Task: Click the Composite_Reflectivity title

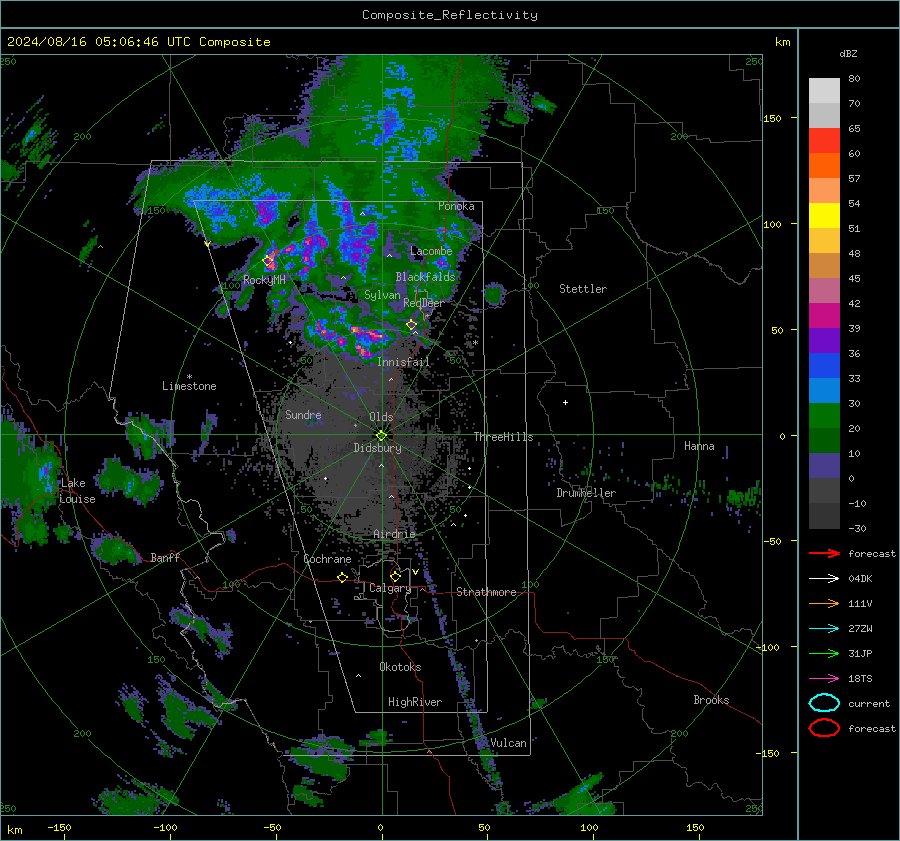Action: pyautogui.click(x=449, y=15)
